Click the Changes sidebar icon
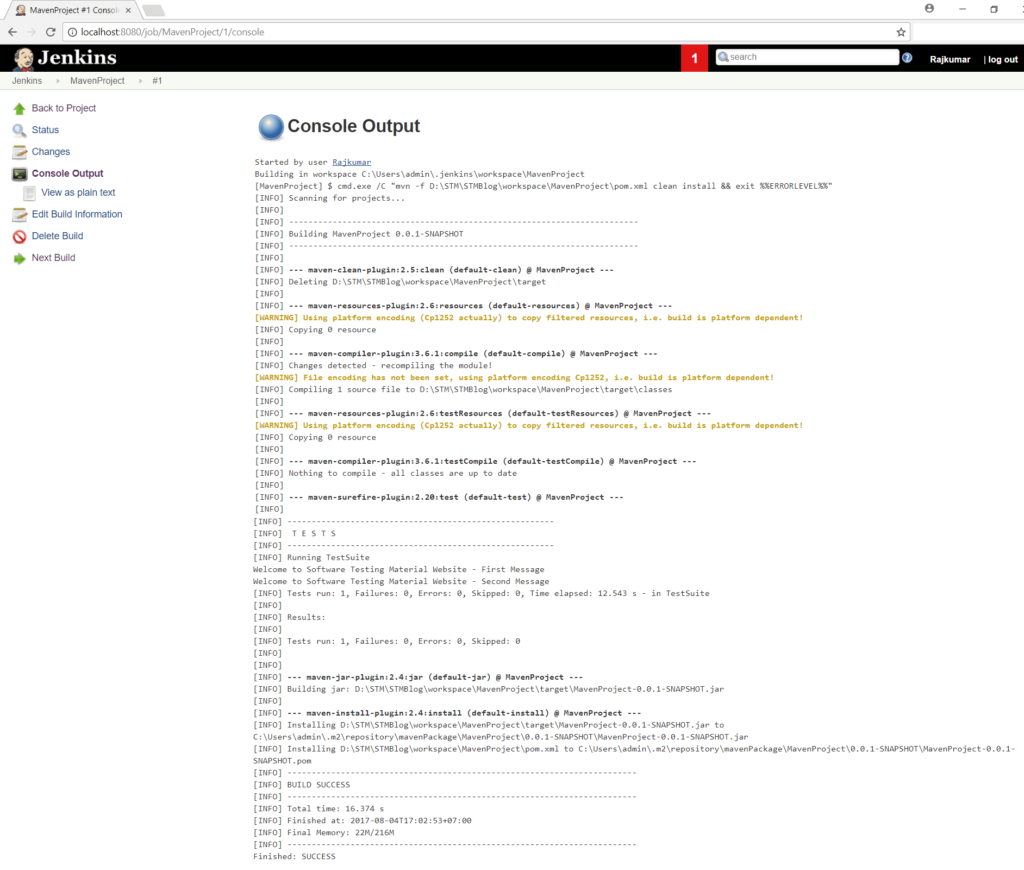 (x=18, y=151)
